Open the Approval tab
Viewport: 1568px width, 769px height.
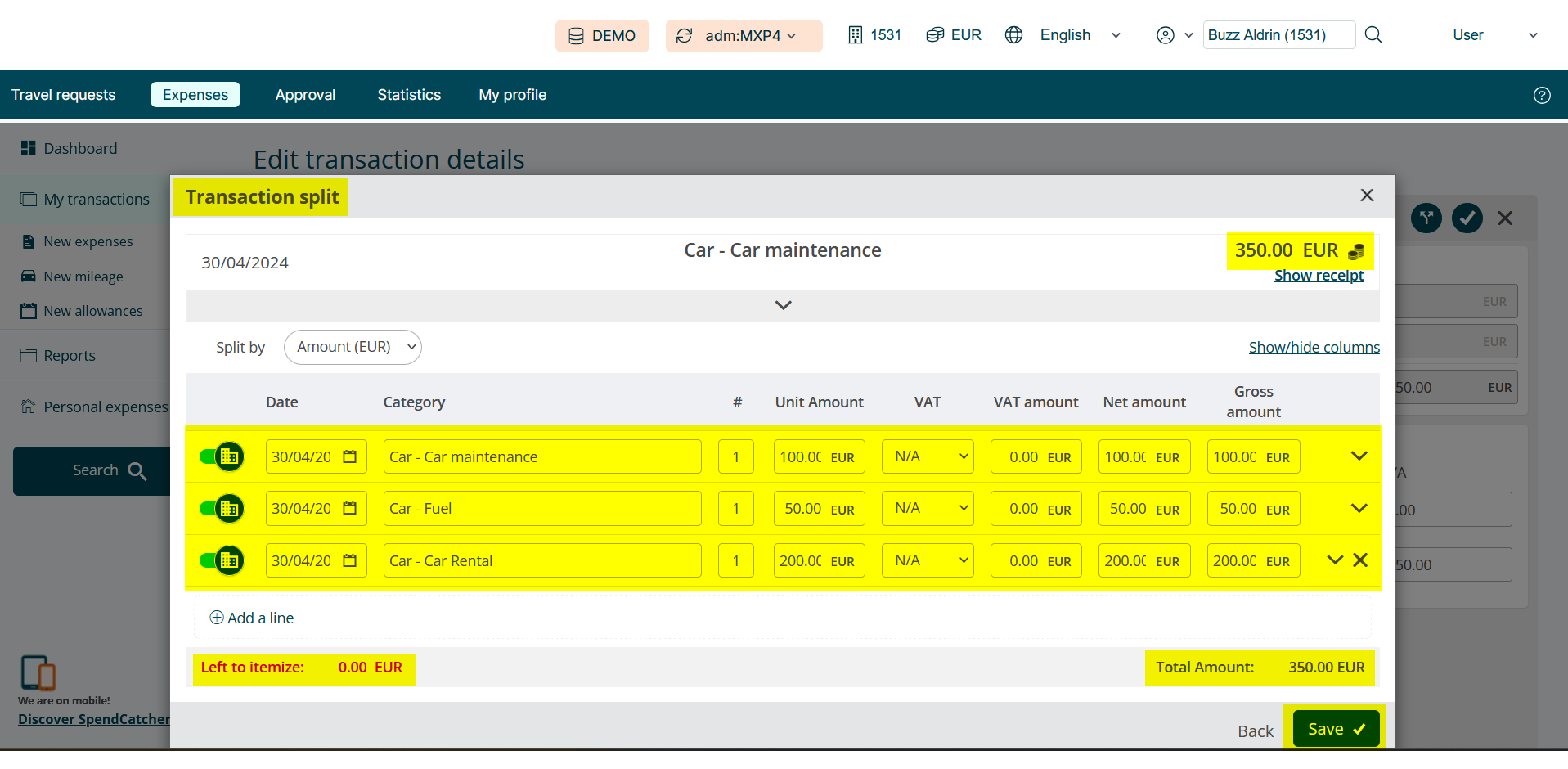[305, 95]
